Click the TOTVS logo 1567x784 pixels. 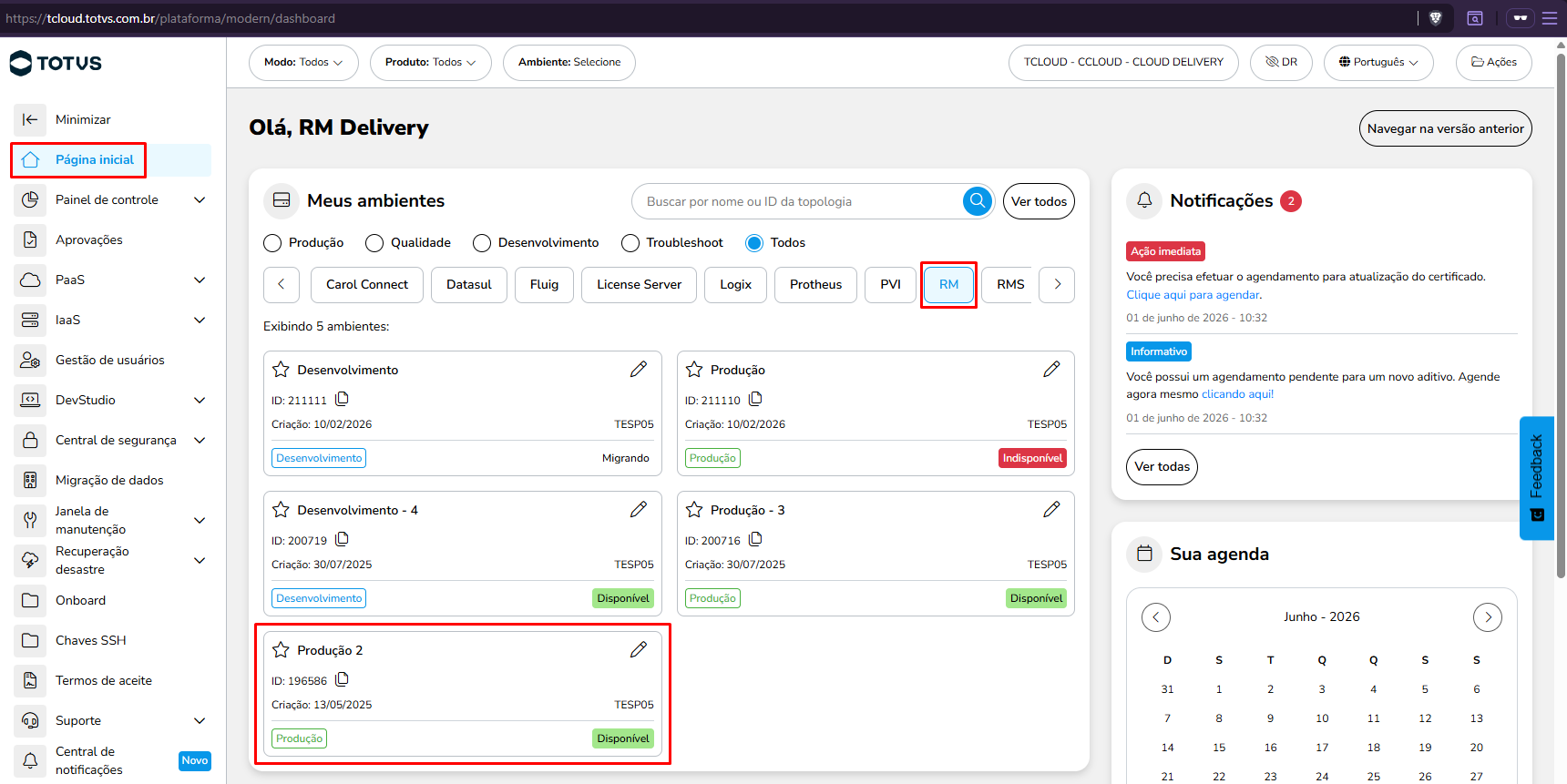pos(56,63)
